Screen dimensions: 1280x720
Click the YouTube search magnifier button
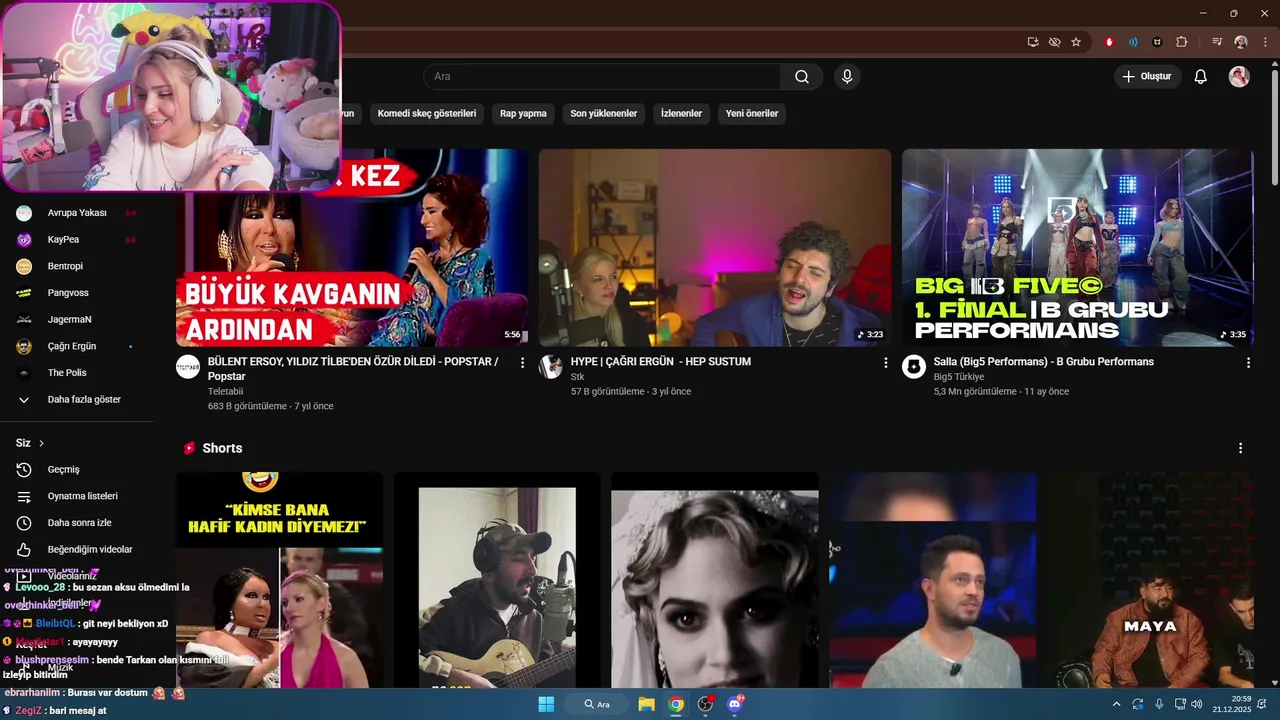tap(802, 77)
